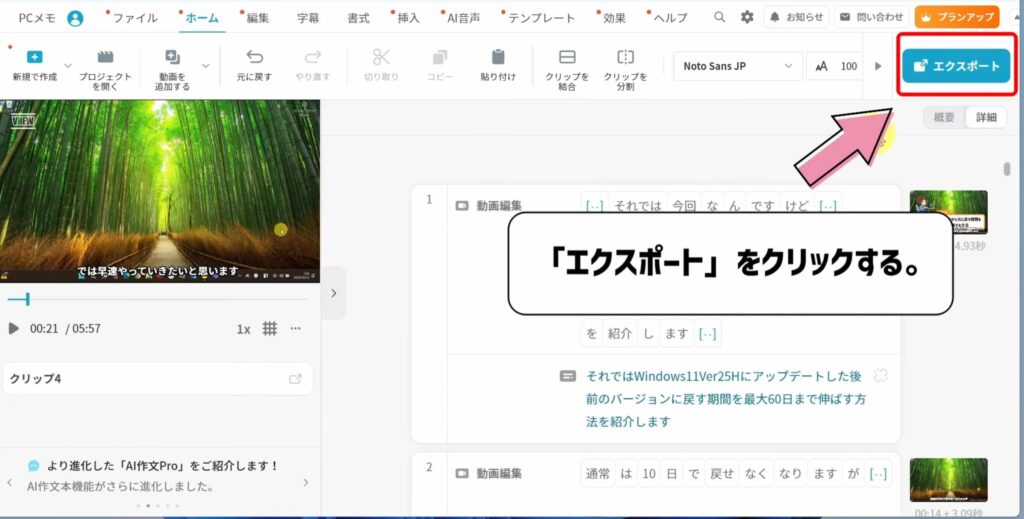This screenshot has width=1024, height=519.
Task: Open the AI Voice (AI音声) tab
Action: coord(465,18)
